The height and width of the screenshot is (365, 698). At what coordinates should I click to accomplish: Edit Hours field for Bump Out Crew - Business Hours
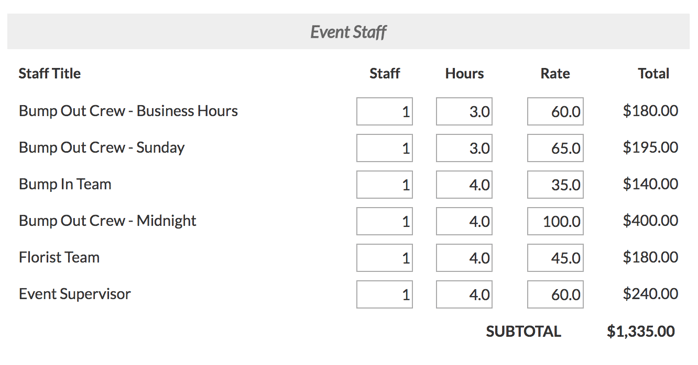pyautogui.click(x=464, y=111)
